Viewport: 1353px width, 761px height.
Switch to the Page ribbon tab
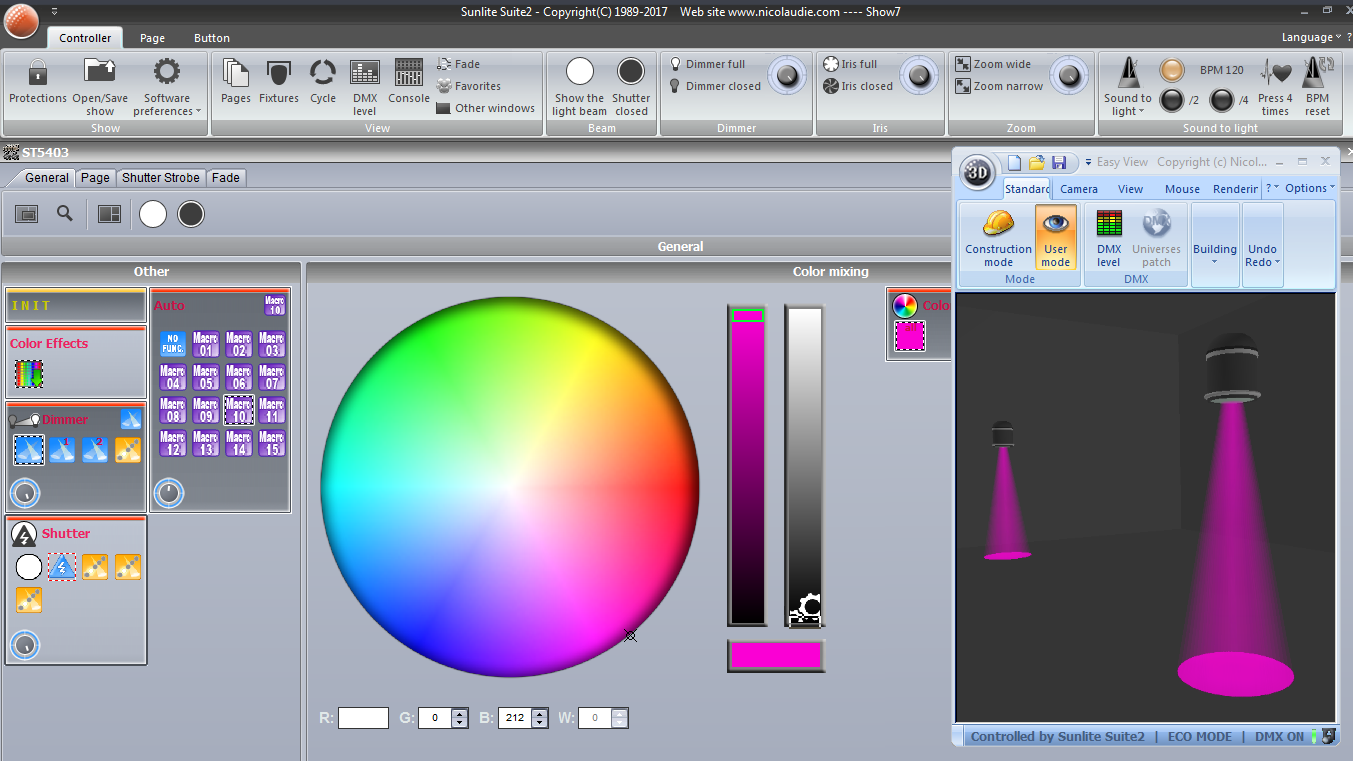pos(152,38)
